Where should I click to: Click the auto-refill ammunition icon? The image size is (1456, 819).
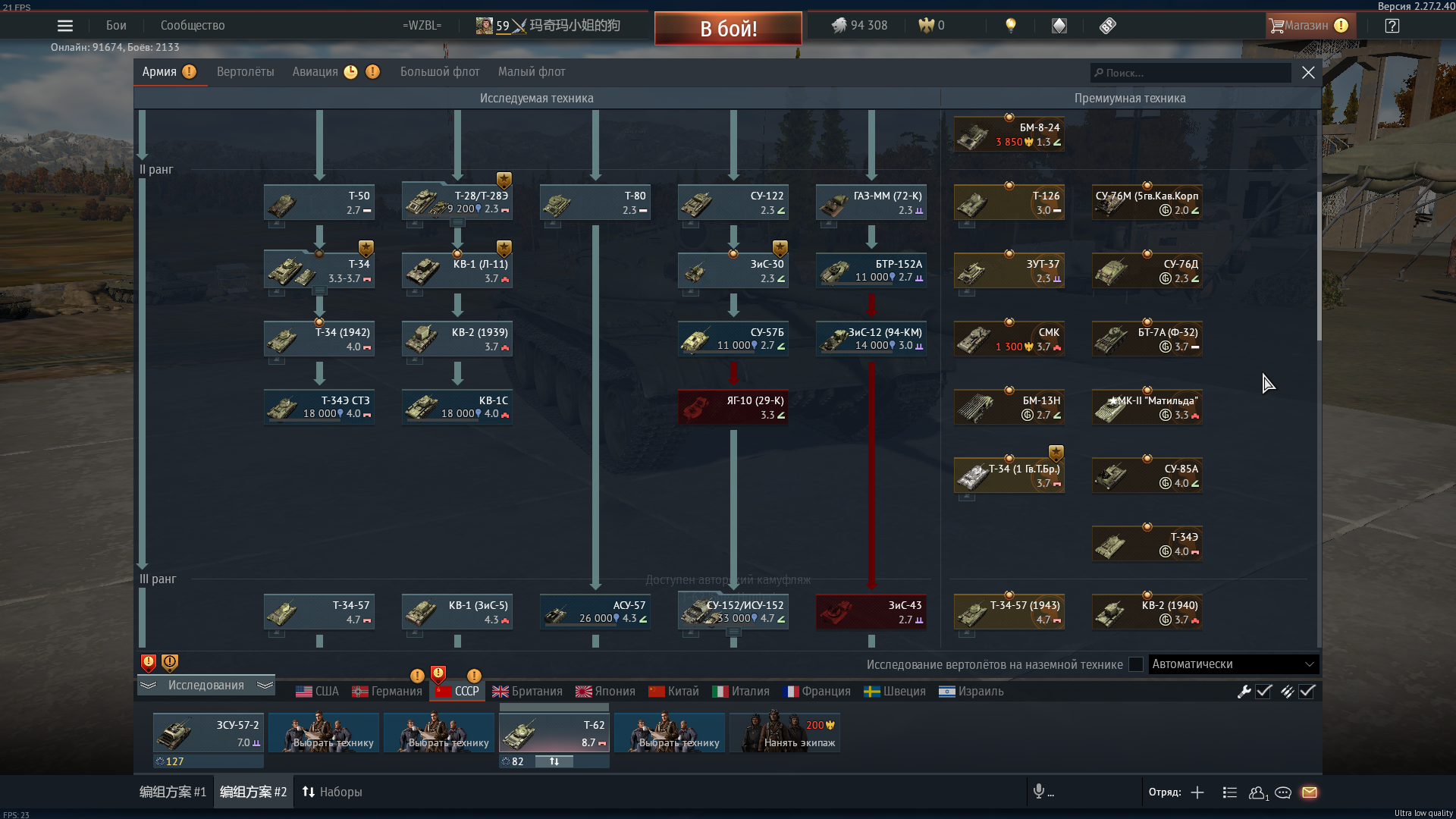(1287, 692)
